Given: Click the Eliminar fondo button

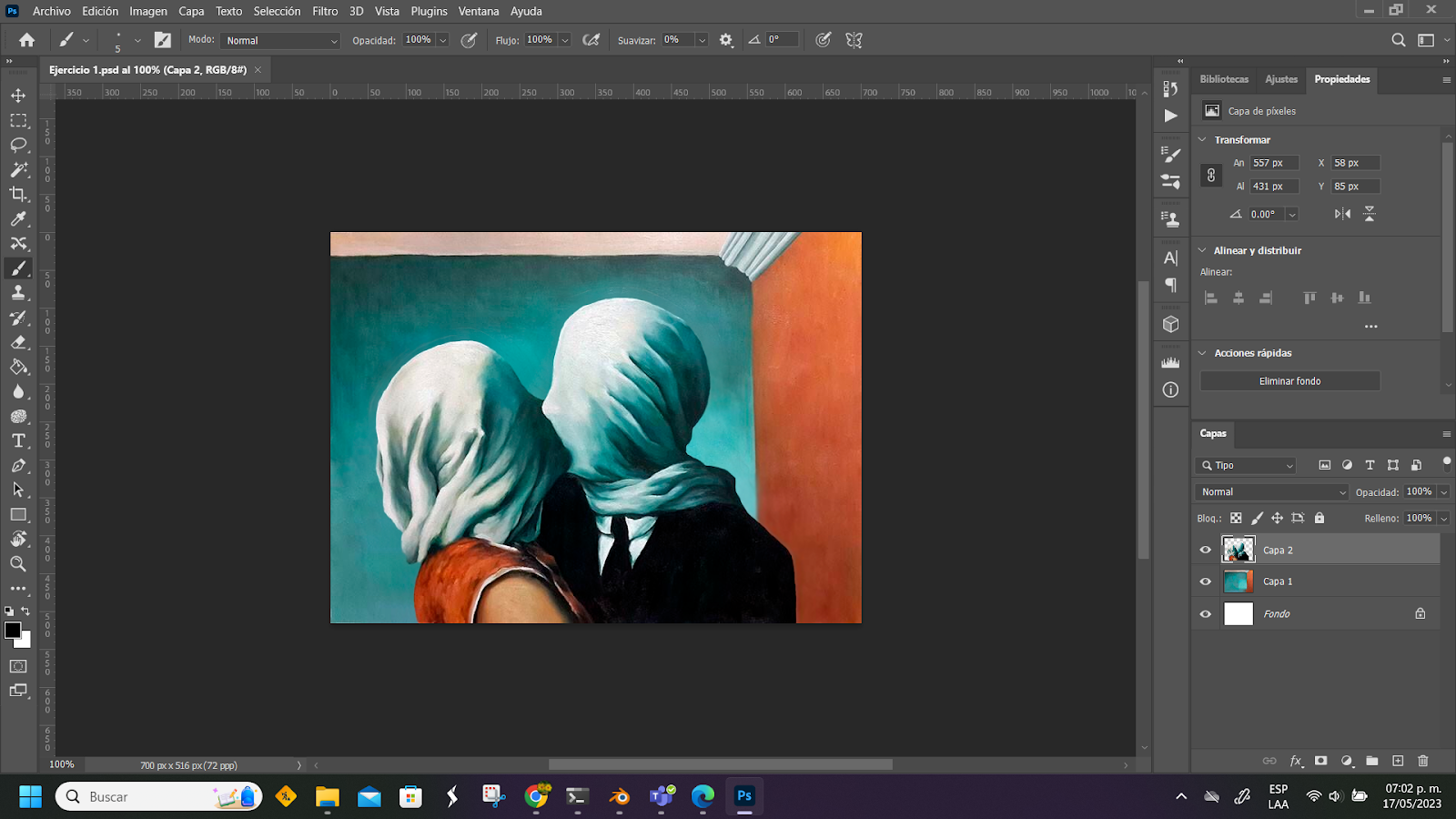Looking at the screenshot, I should click(x=1289, y=381).
